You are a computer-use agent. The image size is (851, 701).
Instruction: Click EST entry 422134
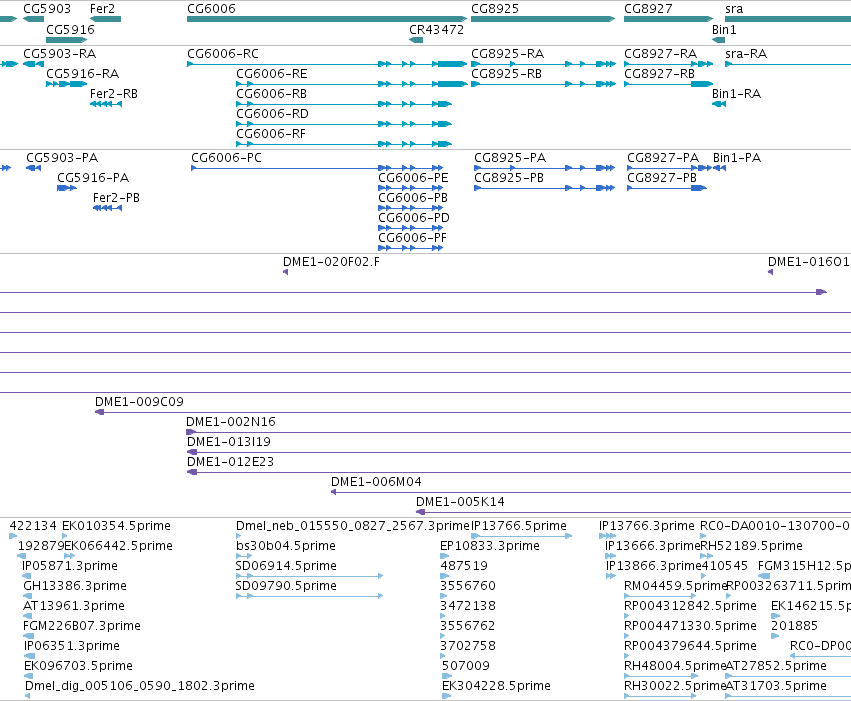tap(33, 526)
